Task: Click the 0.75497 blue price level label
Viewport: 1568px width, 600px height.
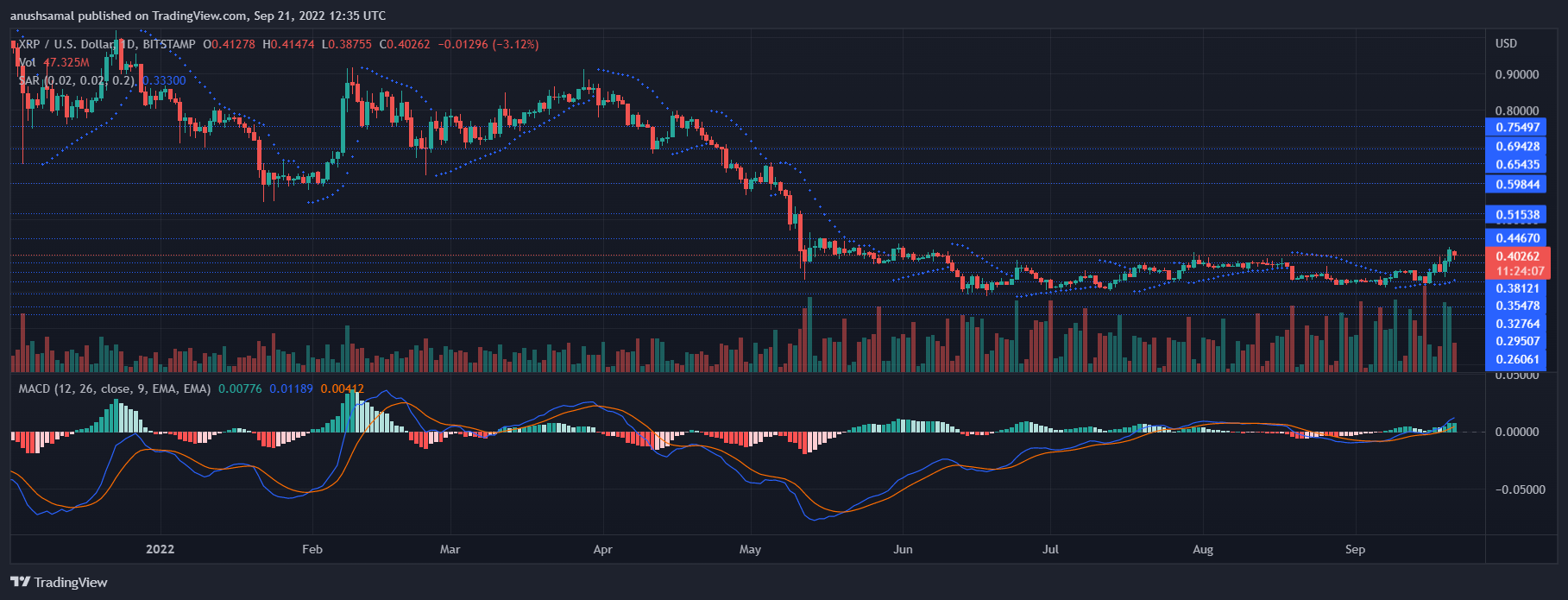Action: [1517, 127]
